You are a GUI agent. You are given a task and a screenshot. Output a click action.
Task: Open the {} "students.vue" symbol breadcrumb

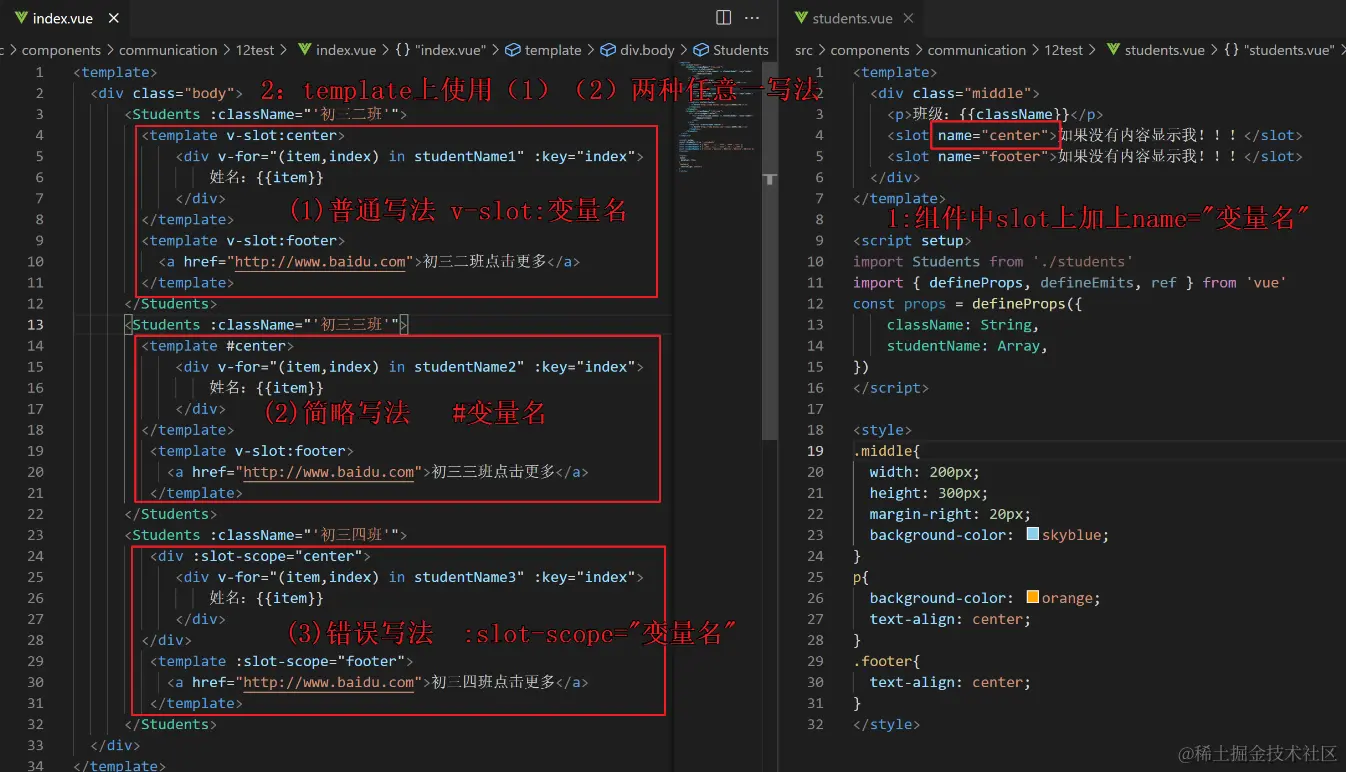pyautogui.click(x=1278, y=50)
